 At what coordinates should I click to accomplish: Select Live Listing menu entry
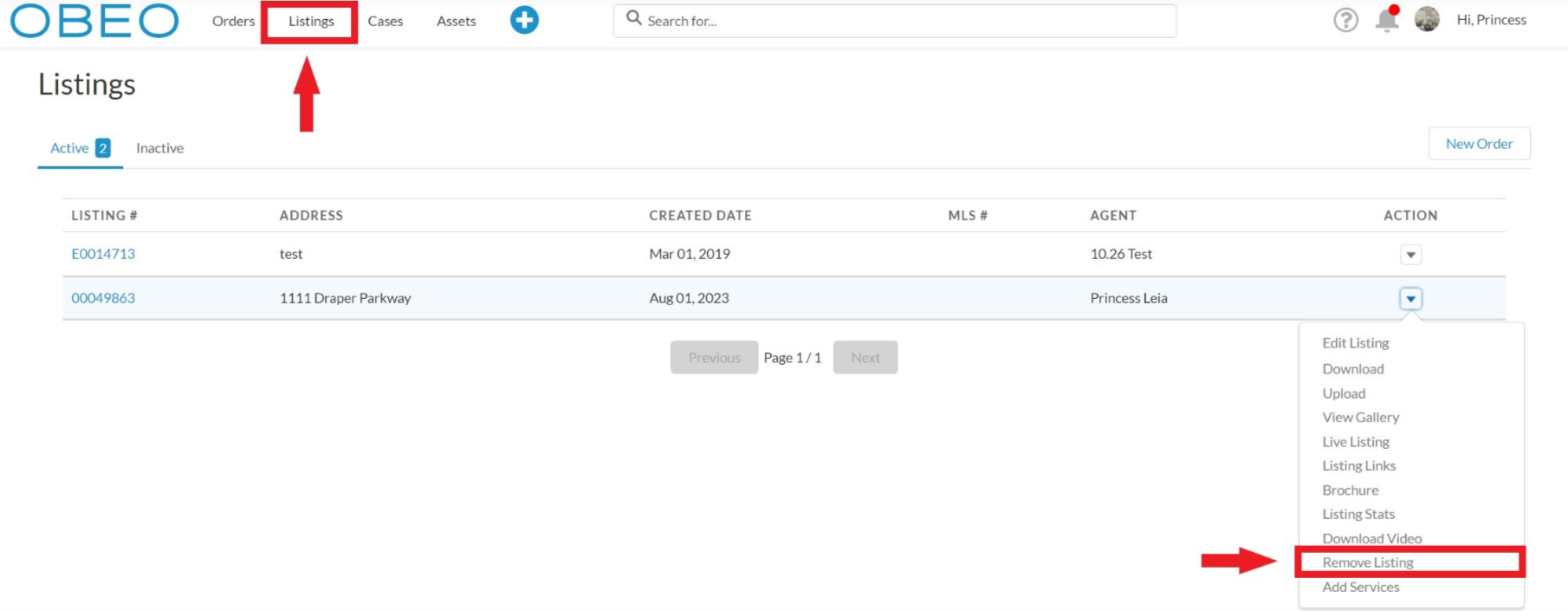click(1356, 442)
